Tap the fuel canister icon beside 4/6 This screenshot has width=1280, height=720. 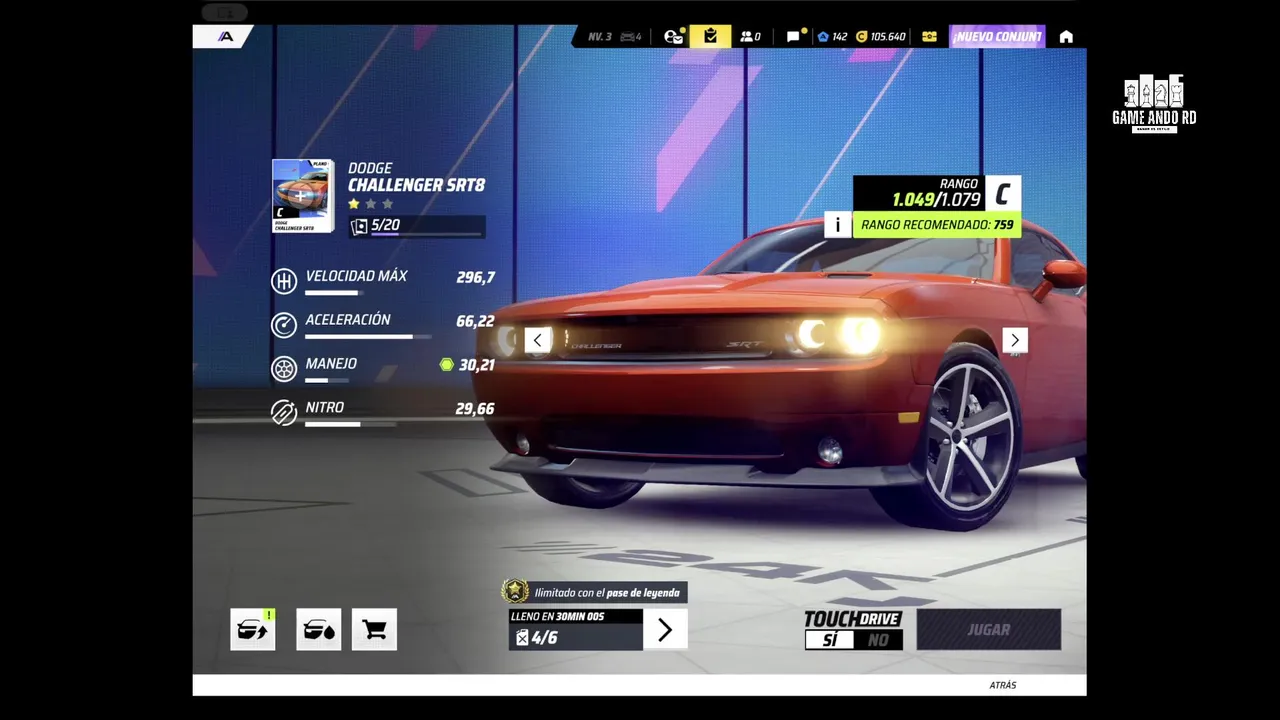coord(522,638)
